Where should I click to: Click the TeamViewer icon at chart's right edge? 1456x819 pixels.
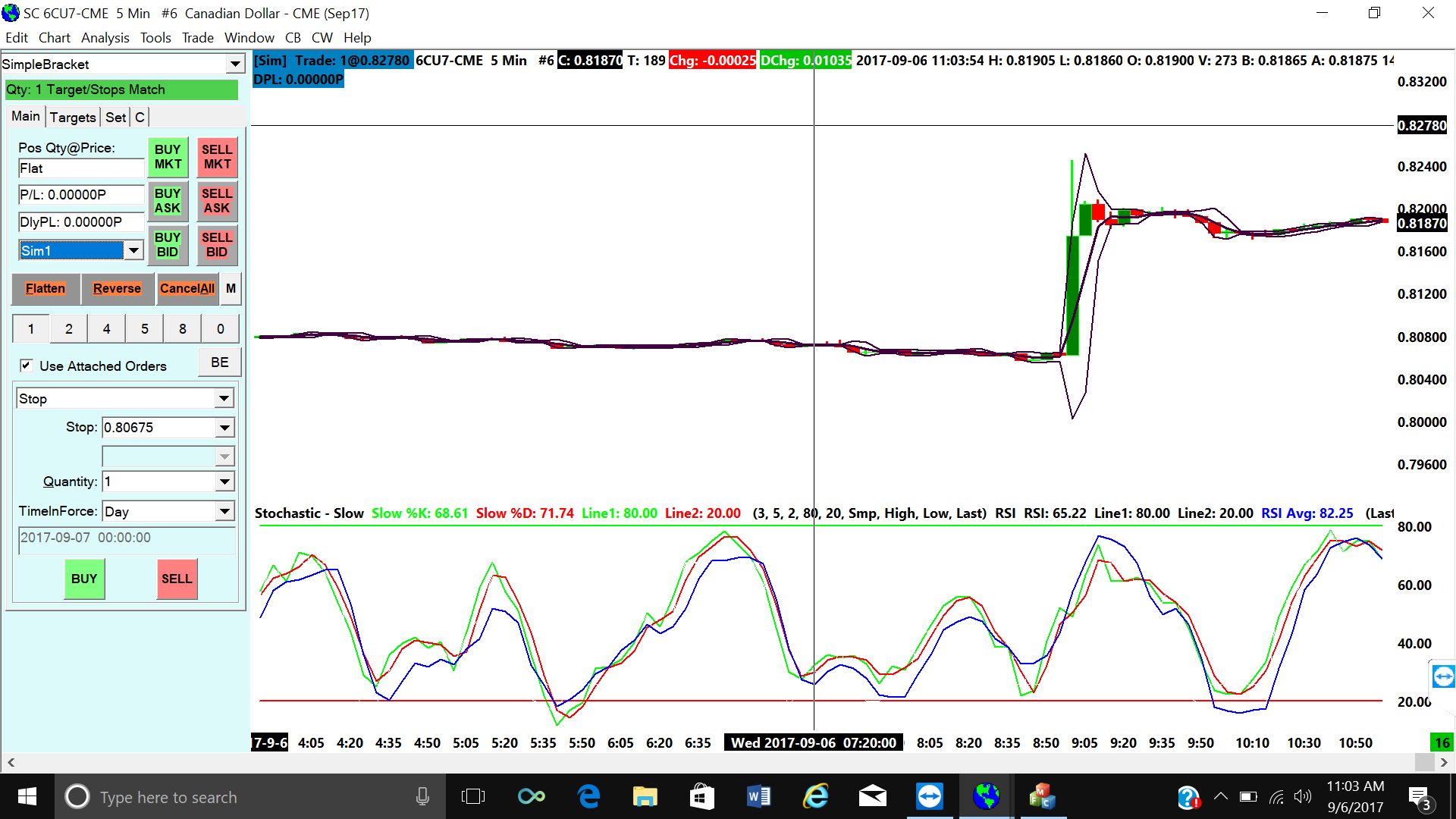pyautogui.click(x=1443, y=676)
